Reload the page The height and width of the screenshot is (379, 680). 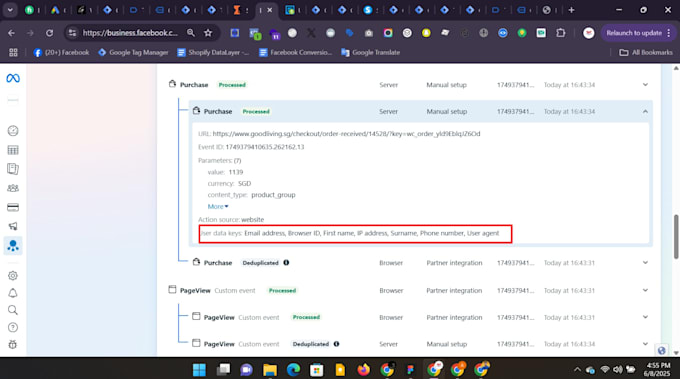(49, 33)
